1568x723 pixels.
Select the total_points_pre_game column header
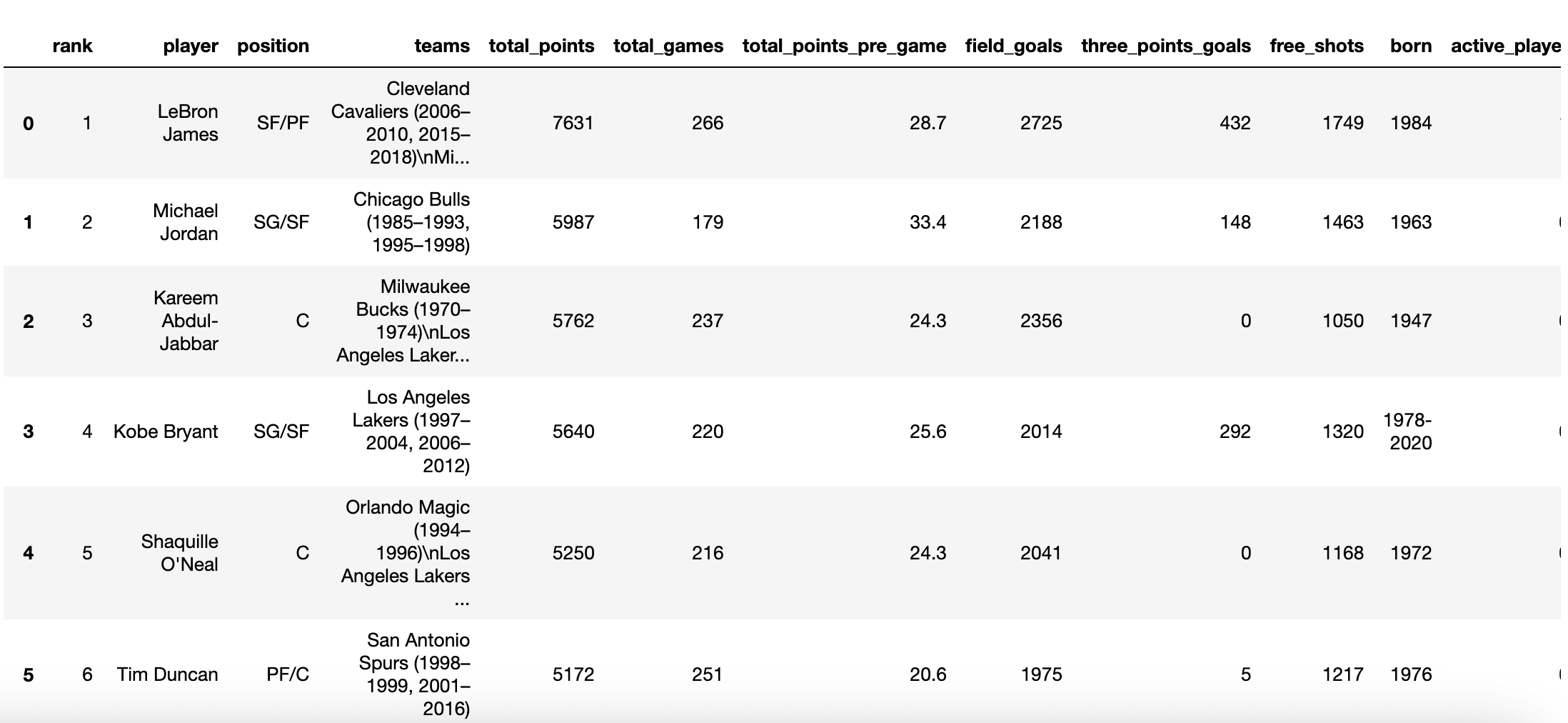tap(844, 46)
